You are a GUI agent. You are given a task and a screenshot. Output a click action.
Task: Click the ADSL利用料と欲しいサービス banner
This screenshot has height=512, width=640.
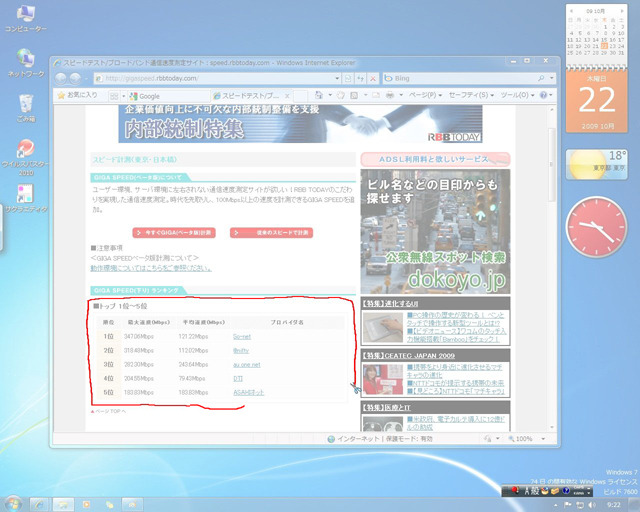tap(436, 159)
